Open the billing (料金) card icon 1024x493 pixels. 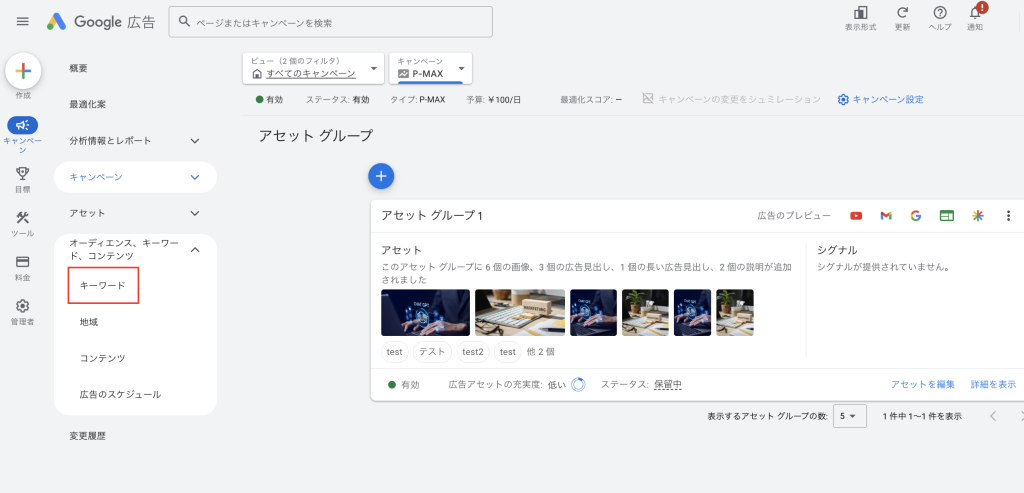[x=22, y=262]
